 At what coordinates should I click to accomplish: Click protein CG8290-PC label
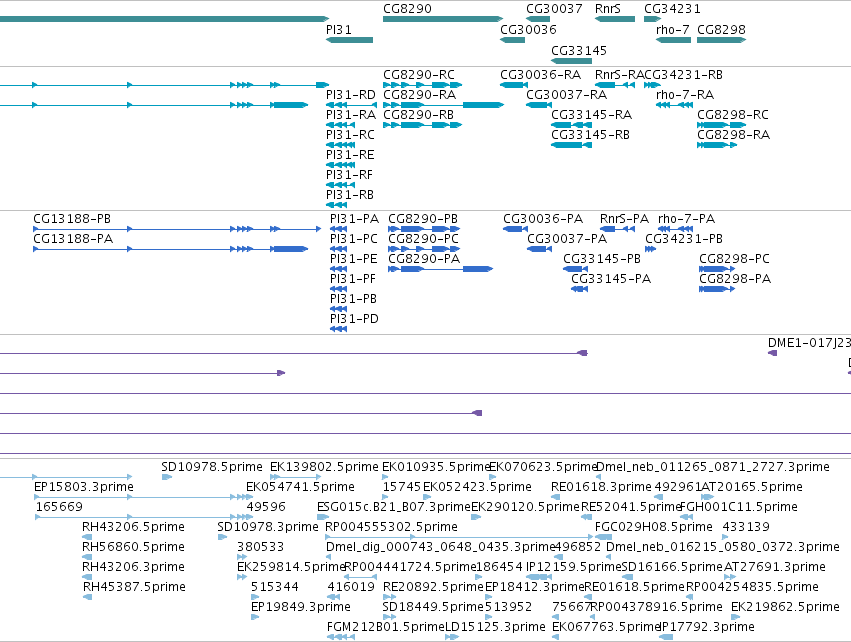click(x=423, y=239)
